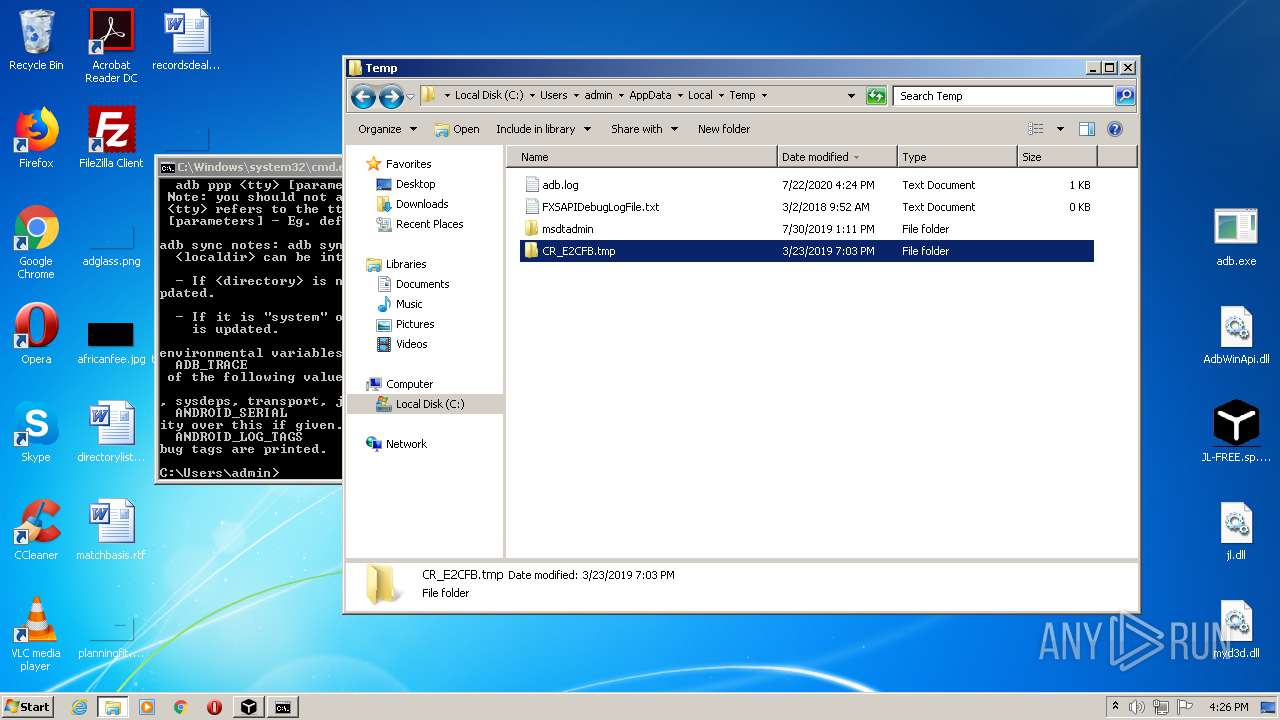Viewport: 1280px width, 720px height.
Task: Select FXSAPIDebugLogFile.txt
Action: pyautogui.click(x=807, y=207)
